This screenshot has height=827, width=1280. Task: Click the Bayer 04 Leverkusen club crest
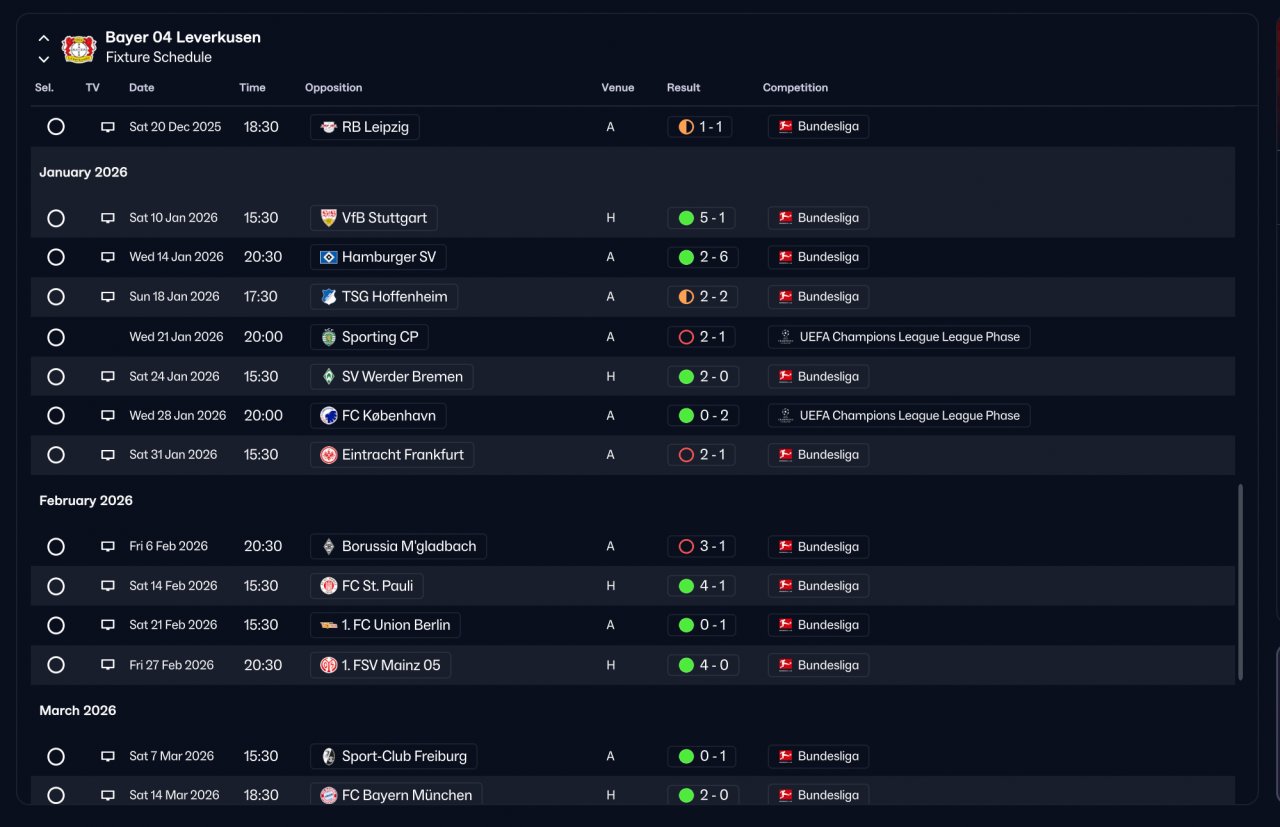tap(78, 48)
